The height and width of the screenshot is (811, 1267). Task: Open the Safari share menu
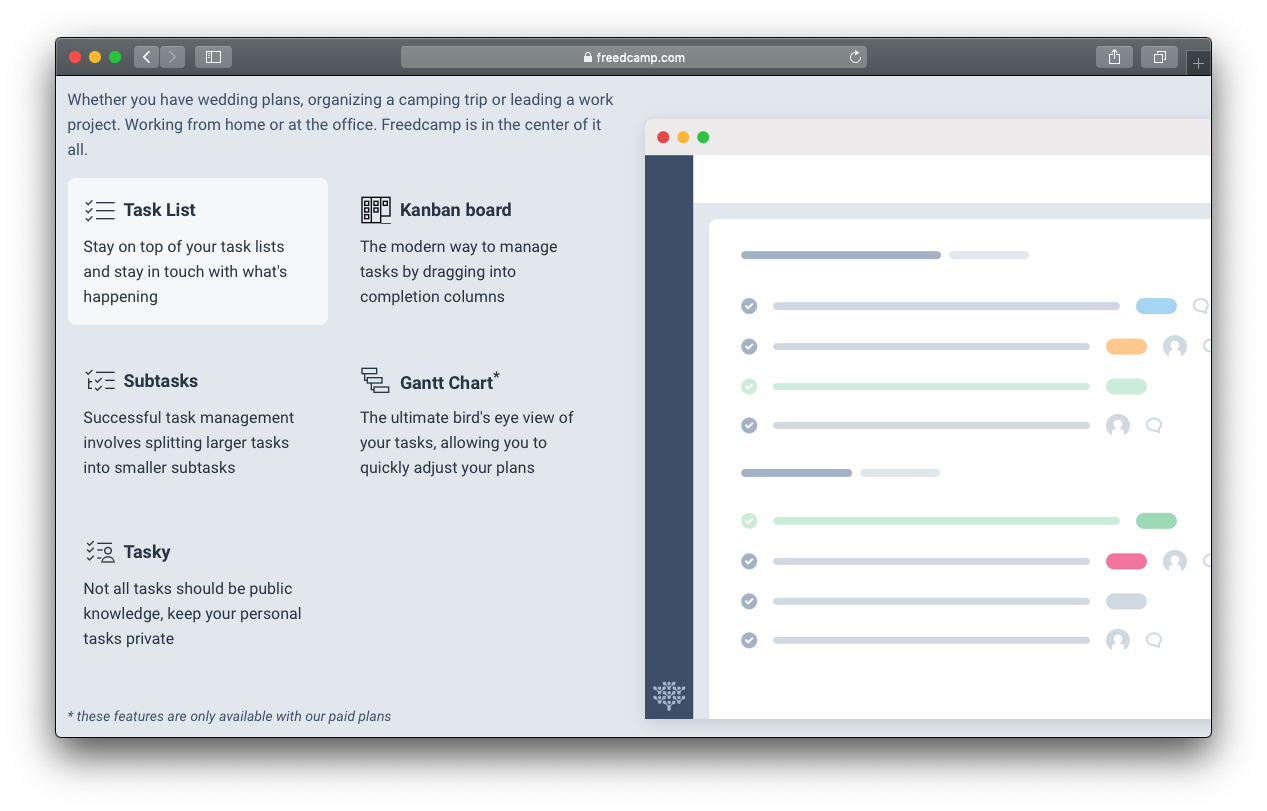coord(1114,57)
